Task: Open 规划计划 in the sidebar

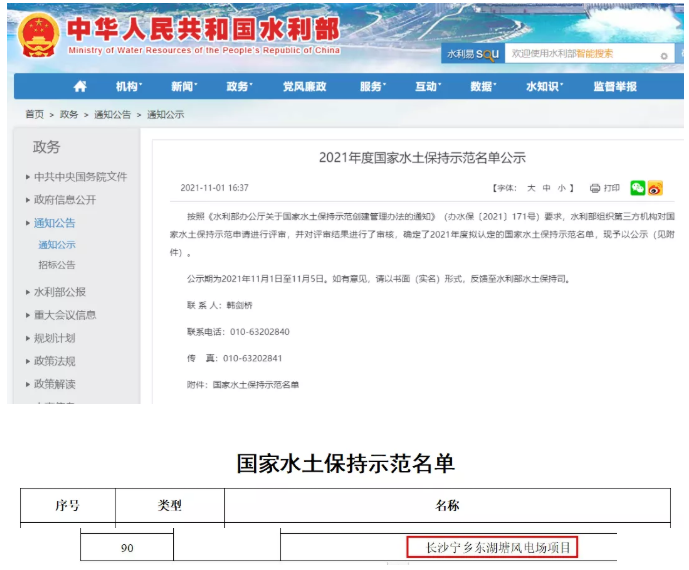Action: (54, 338)
